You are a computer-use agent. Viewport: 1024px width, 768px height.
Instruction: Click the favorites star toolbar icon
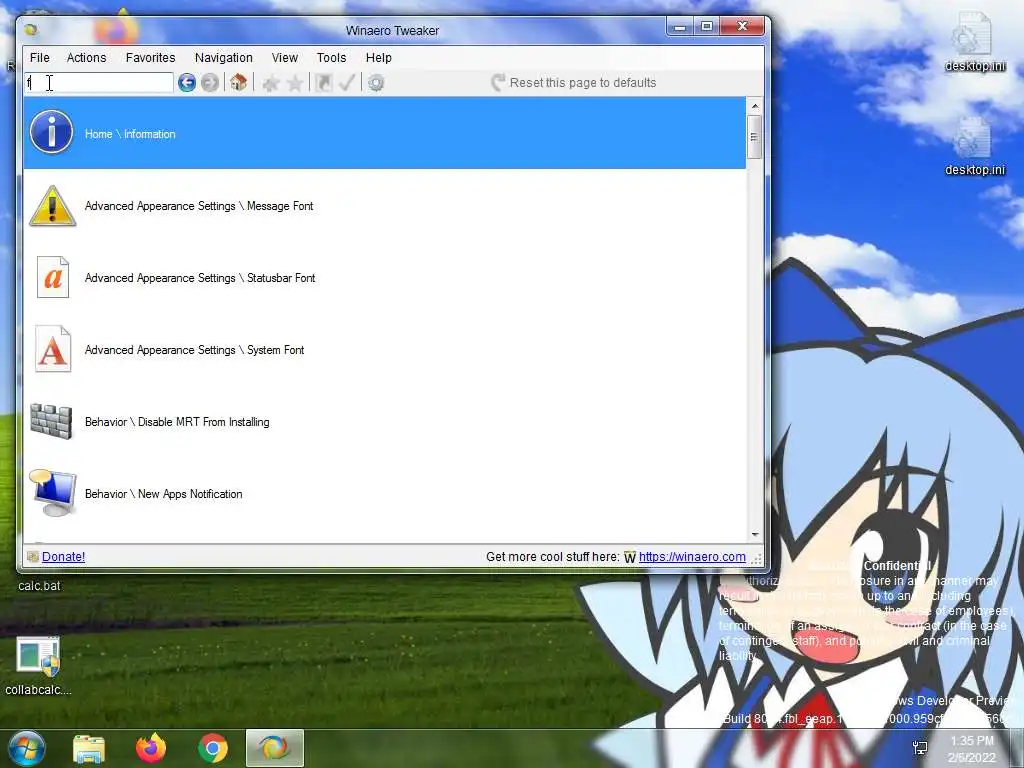click(x=295, y=83)
